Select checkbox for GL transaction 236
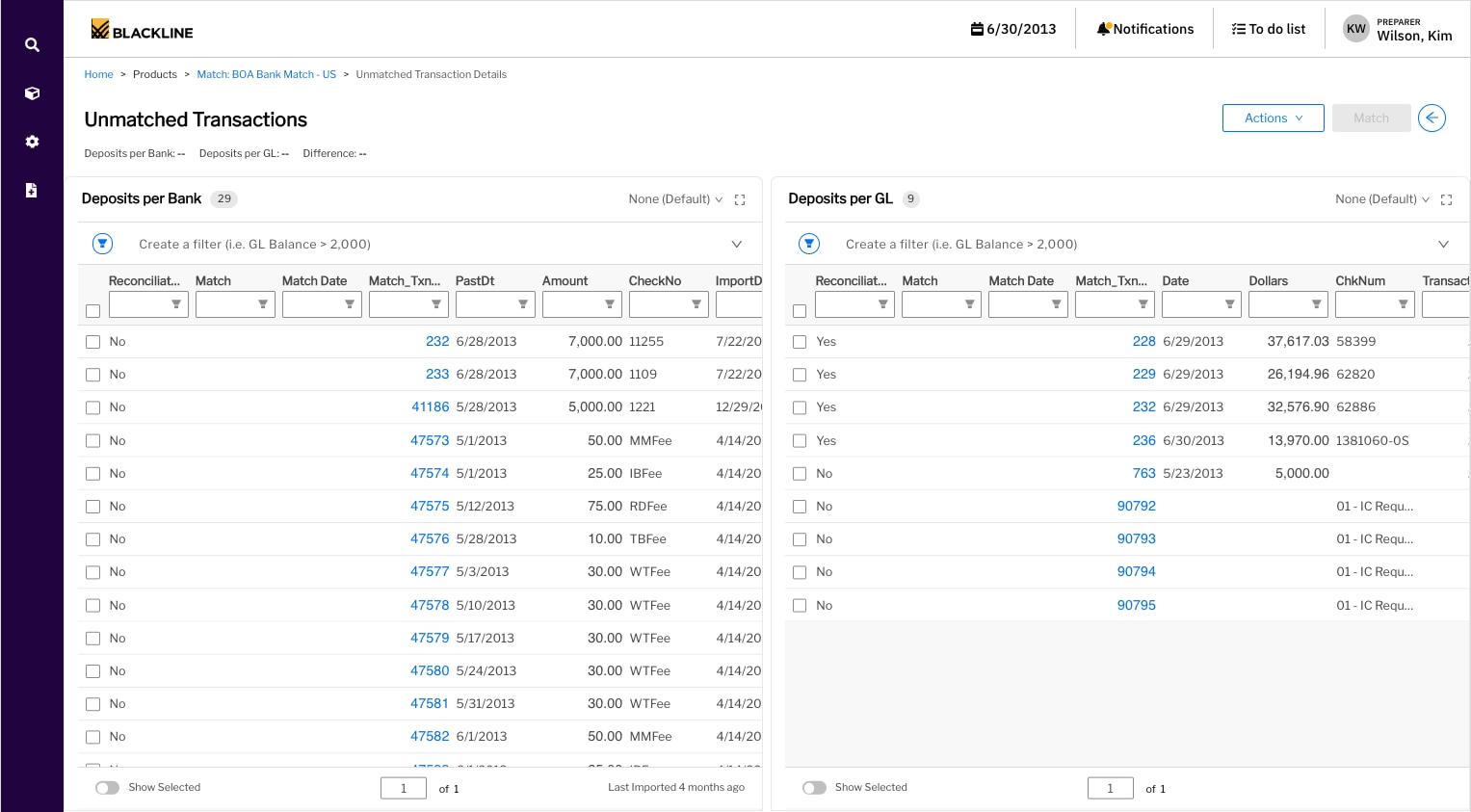 800,441
